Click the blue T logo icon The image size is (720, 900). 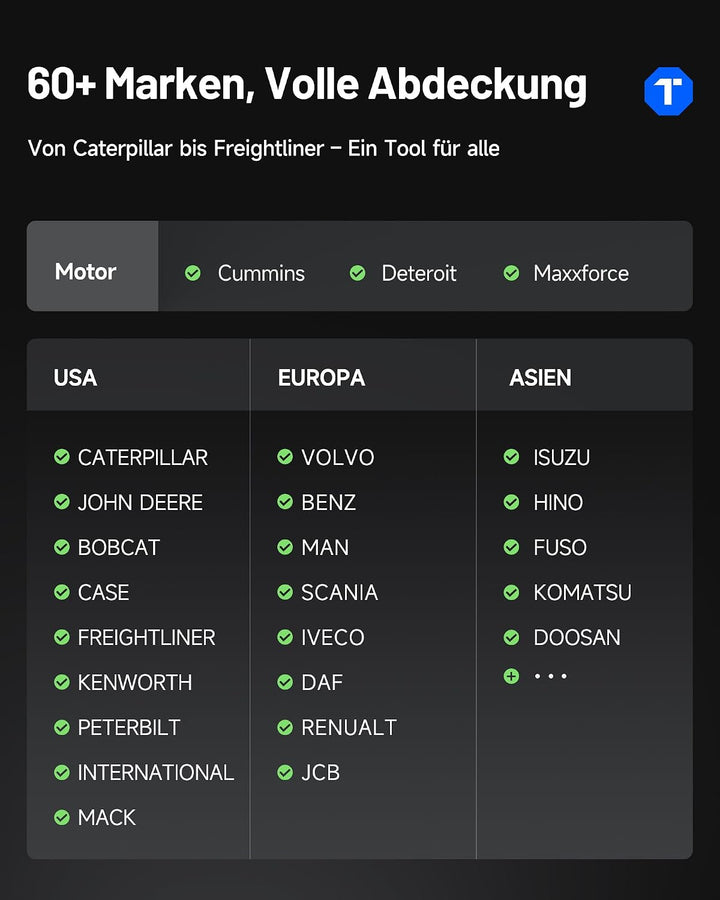click(x=668, y=91)
